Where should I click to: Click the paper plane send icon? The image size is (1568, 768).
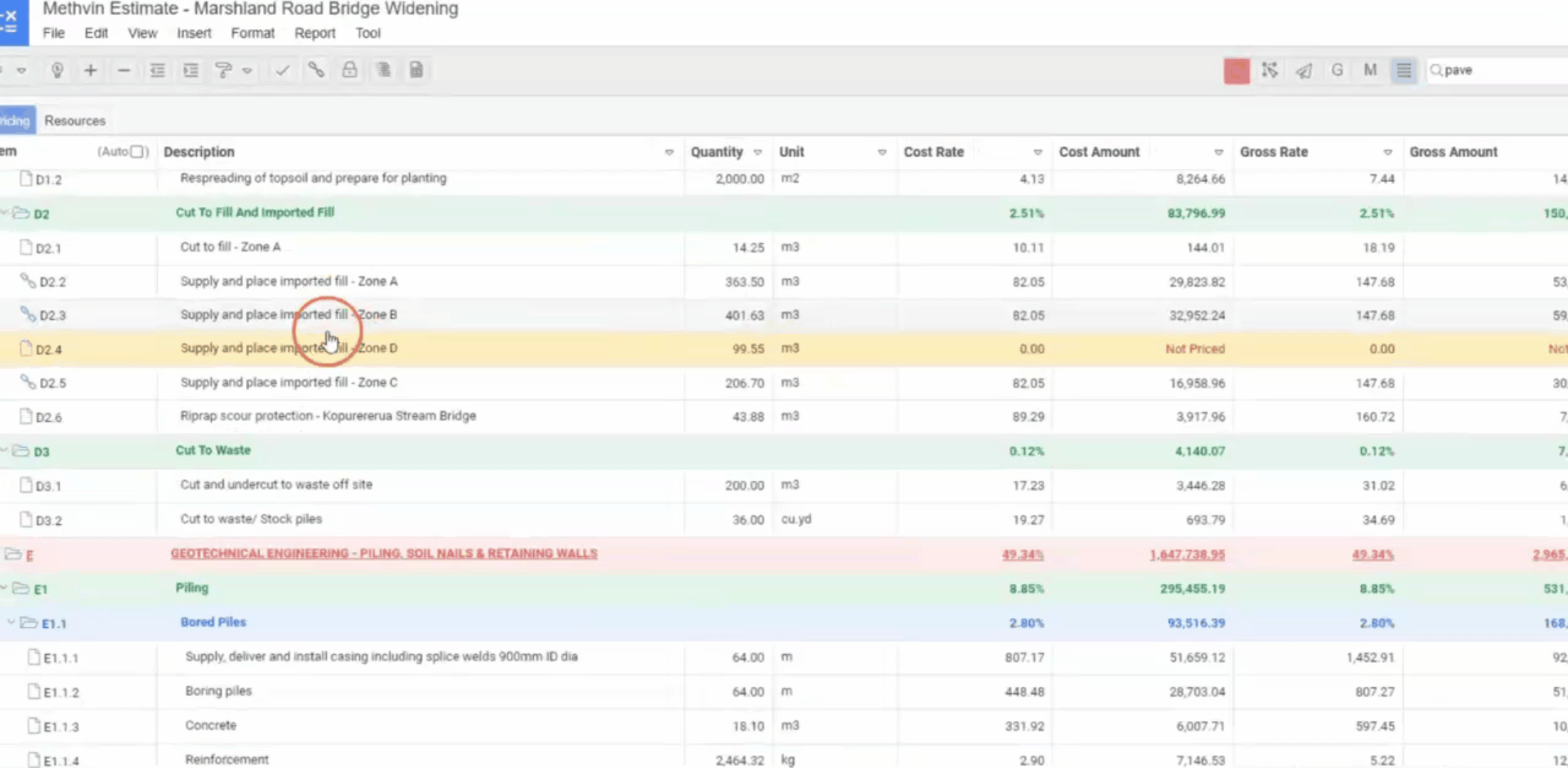(x=1303, y=70)
